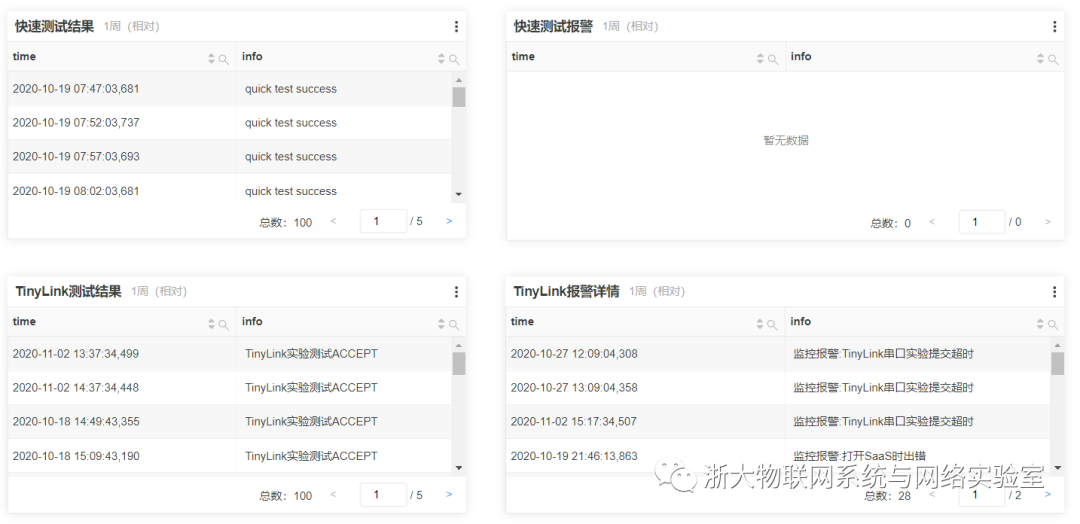Click 1周 (相对) time range of 快速测试结果
The width and height of the screenshot is (1080, 524).
tap(132, 27)
